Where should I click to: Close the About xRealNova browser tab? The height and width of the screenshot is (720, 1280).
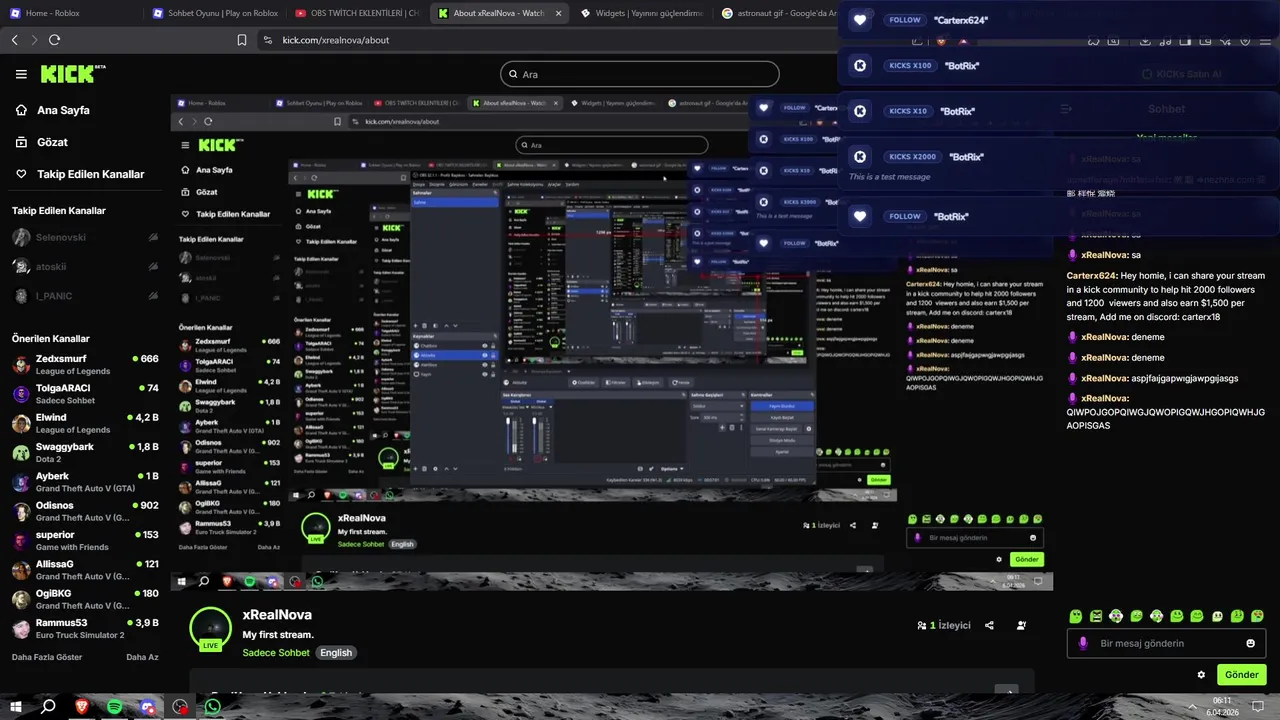pos(558,14)
